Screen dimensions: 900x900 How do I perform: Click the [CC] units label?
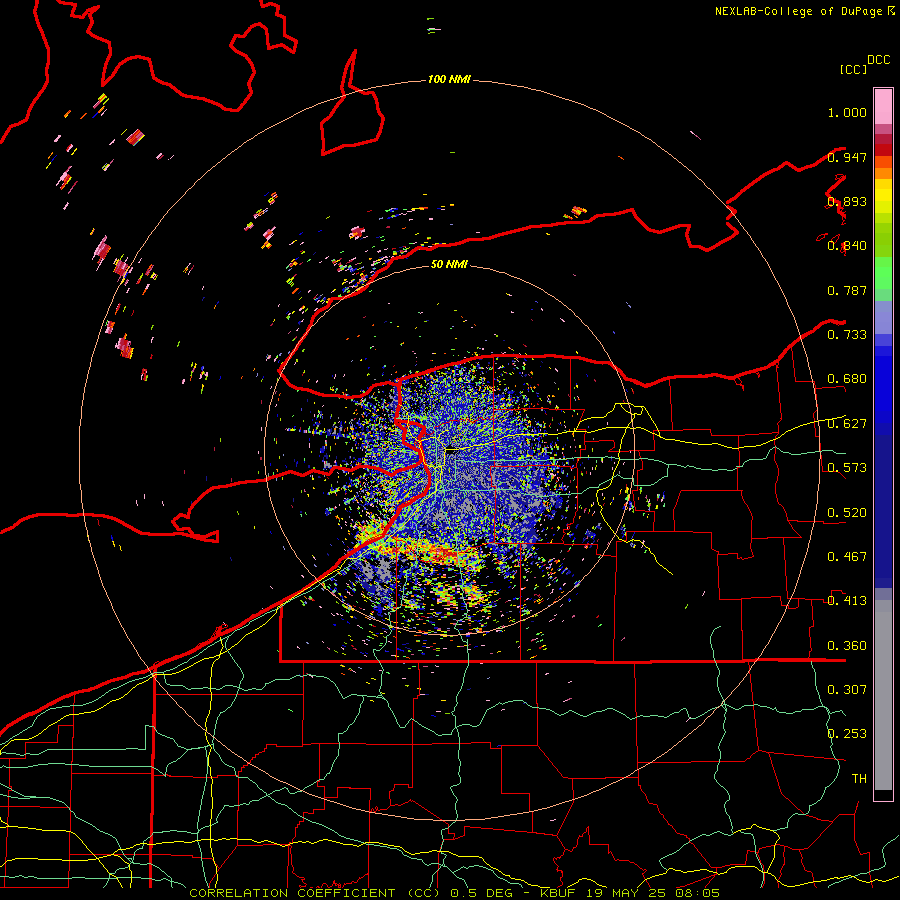pos(853,69)
